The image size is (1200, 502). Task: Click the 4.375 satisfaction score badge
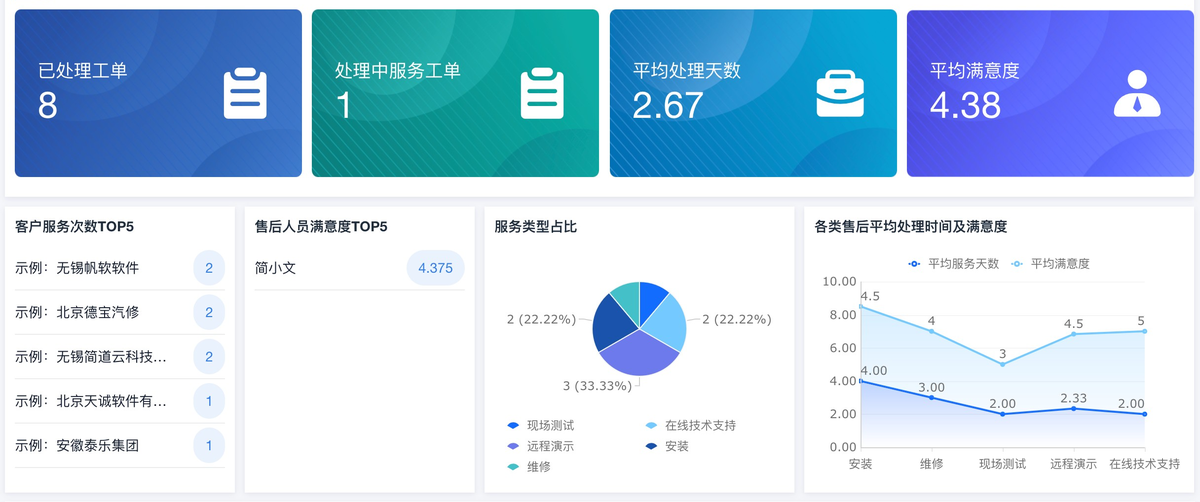(435, 268)
